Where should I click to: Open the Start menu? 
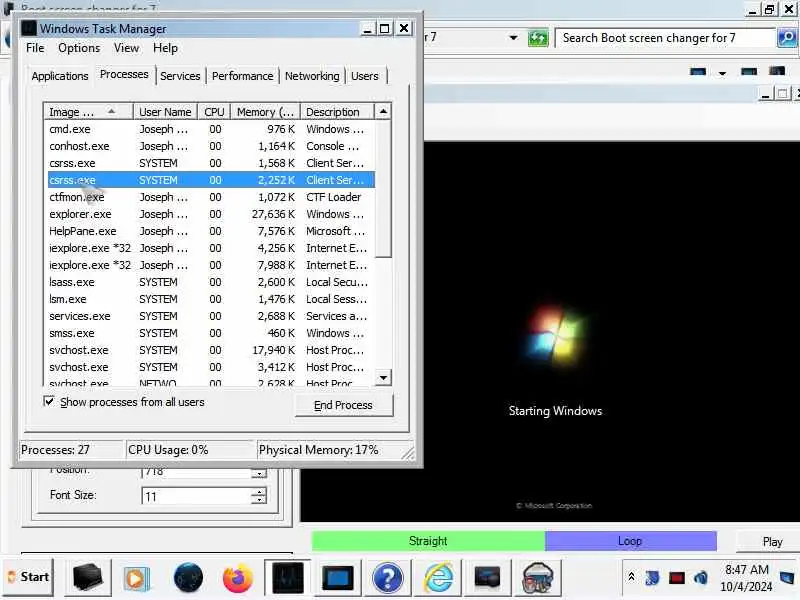point(29,577)
